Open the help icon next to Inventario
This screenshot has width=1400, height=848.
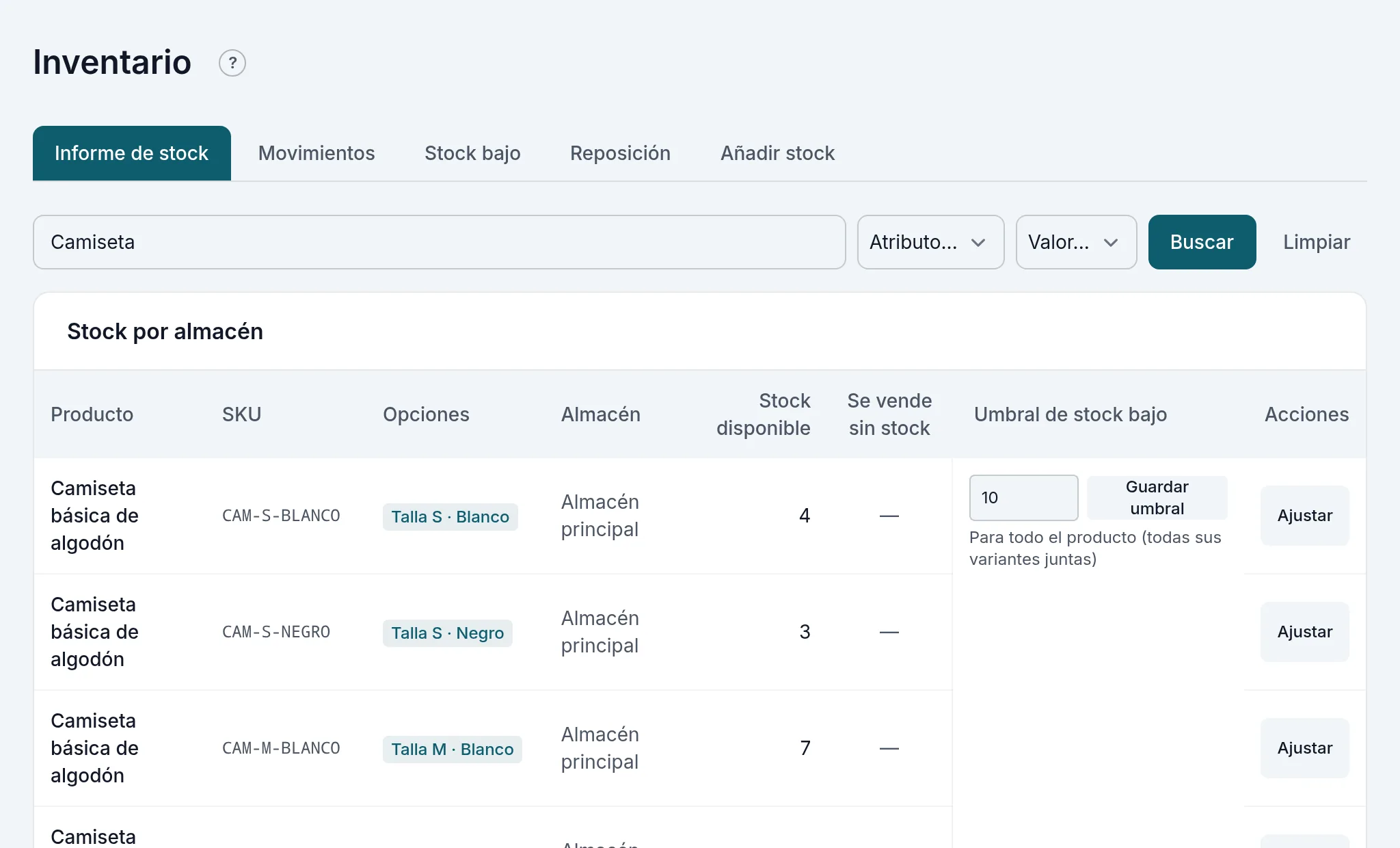point(232,63)
